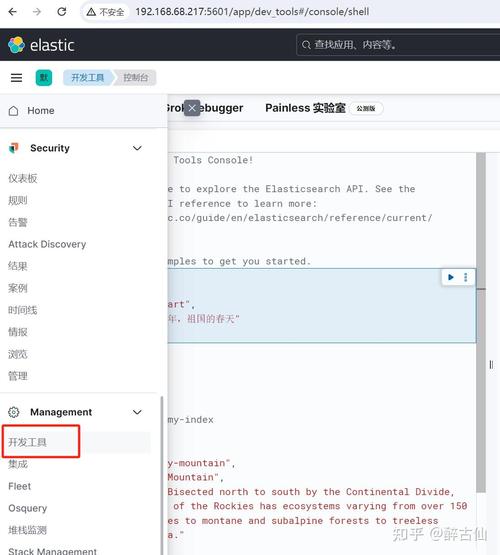Open 规则 under Security
The width and height of the screenshot is (500, 555).
[x=18, y=200]
